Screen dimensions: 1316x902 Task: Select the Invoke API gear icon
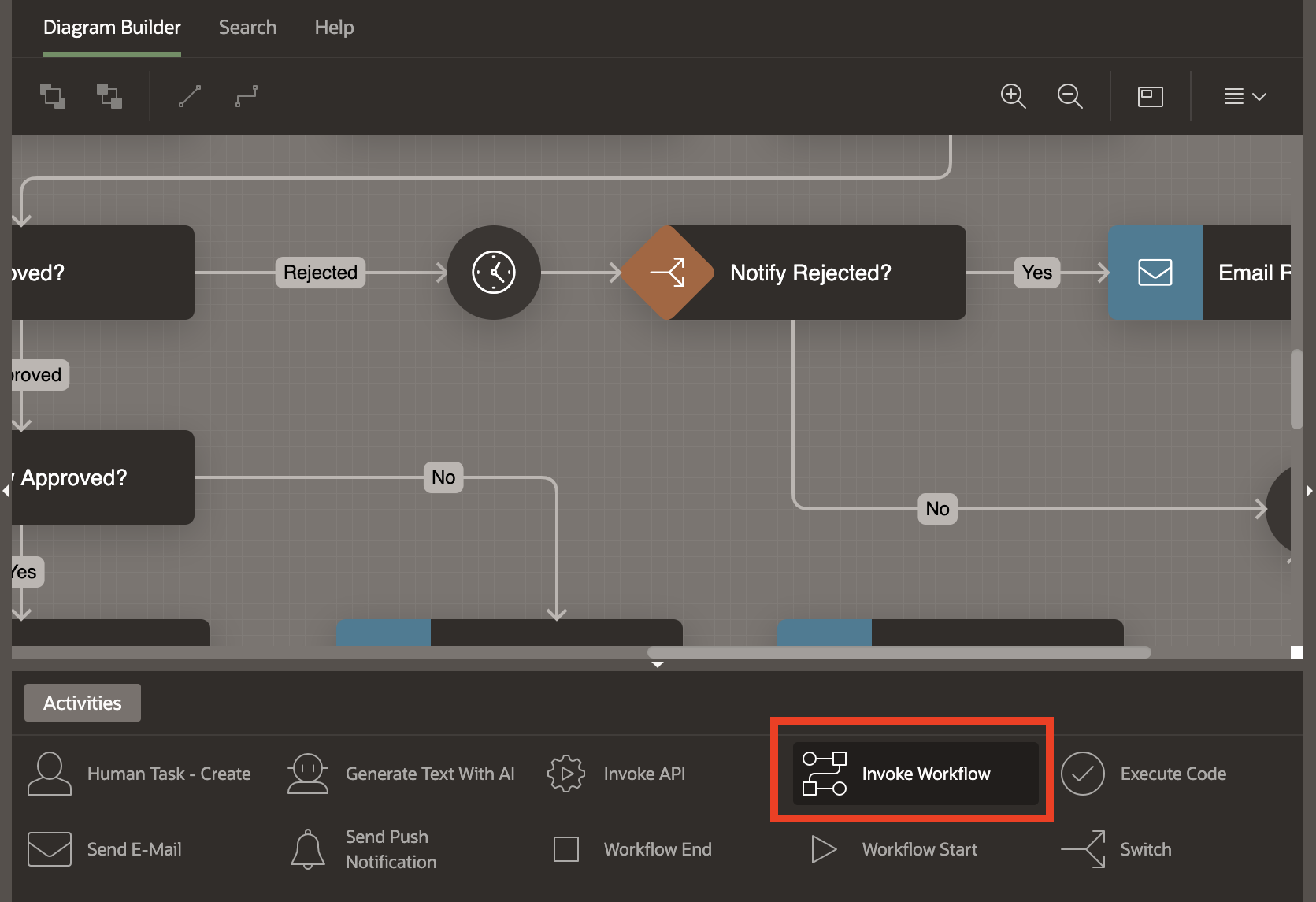click(x=566, y=774)
